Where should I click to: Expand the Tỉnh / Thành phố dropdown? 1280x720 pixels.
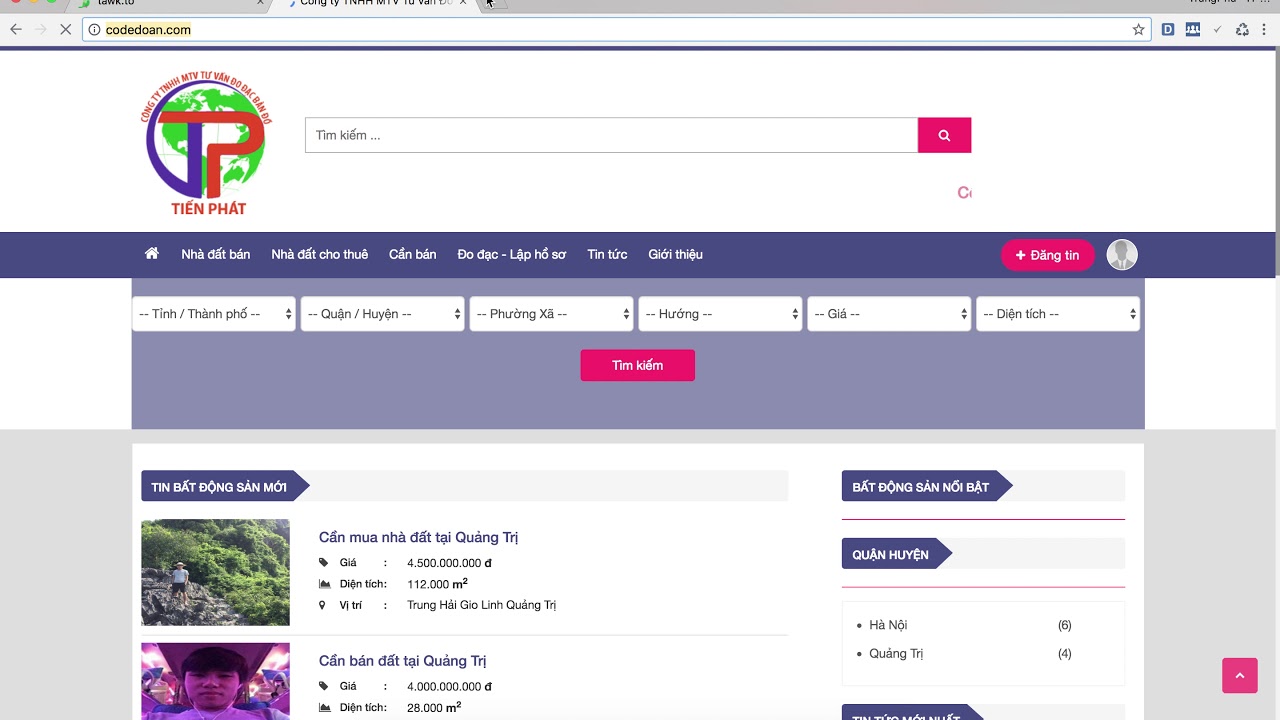click(214, 314)
